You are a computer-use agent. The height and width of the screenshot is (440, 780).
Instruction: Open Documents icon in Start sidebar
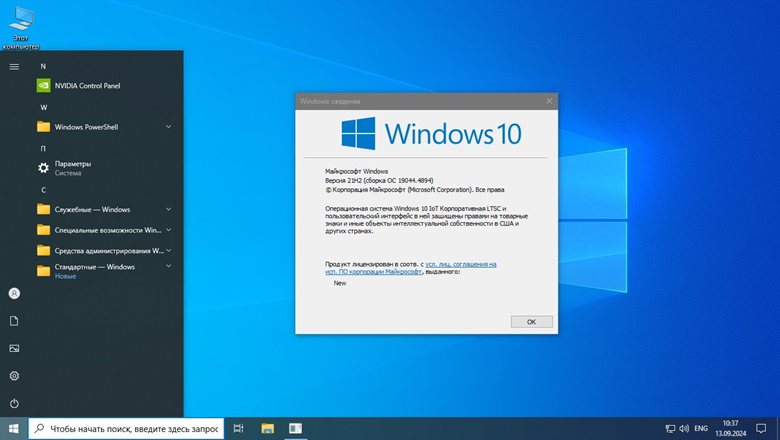pos(14,321)
